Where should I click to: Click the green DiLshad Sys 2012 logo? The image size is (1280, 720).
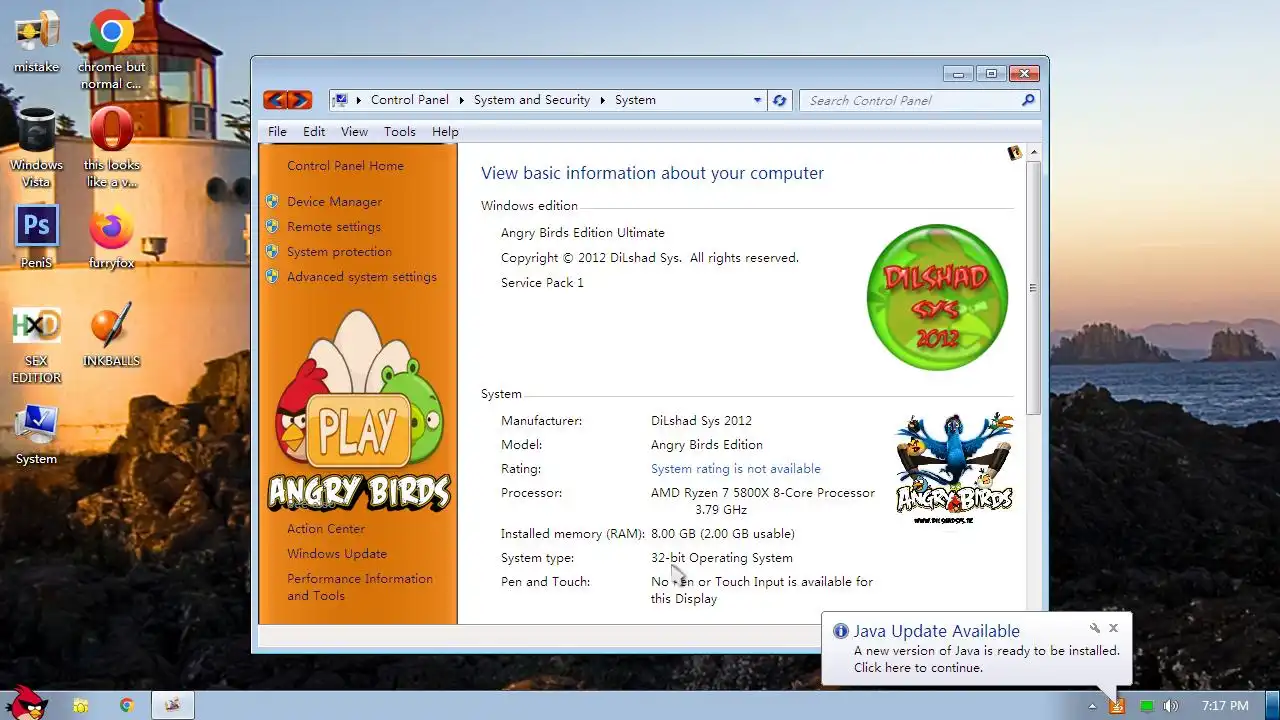937,297
